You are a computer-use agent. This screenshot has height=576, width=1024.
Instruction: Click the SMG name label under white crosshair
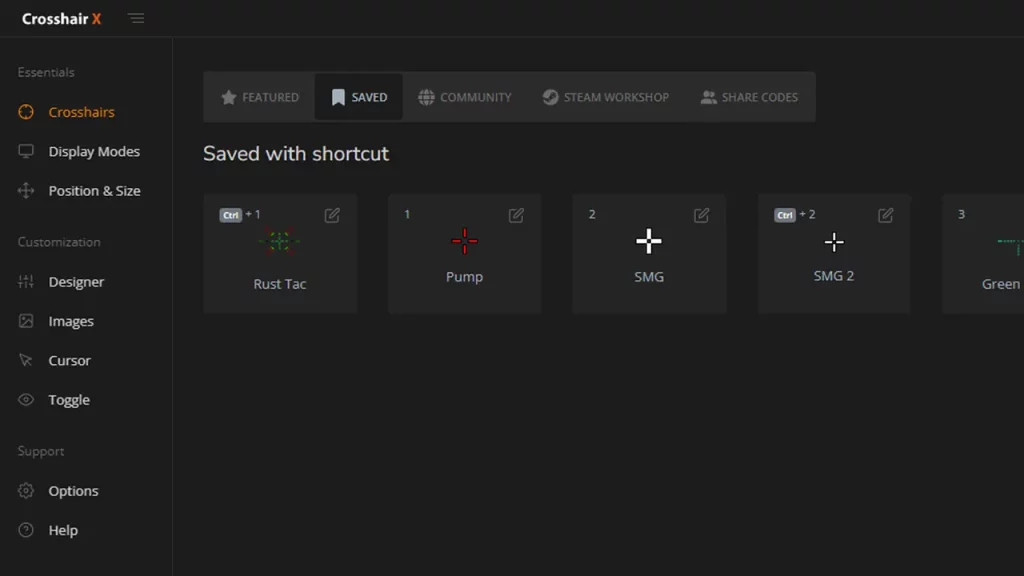(x=648, y=277)
